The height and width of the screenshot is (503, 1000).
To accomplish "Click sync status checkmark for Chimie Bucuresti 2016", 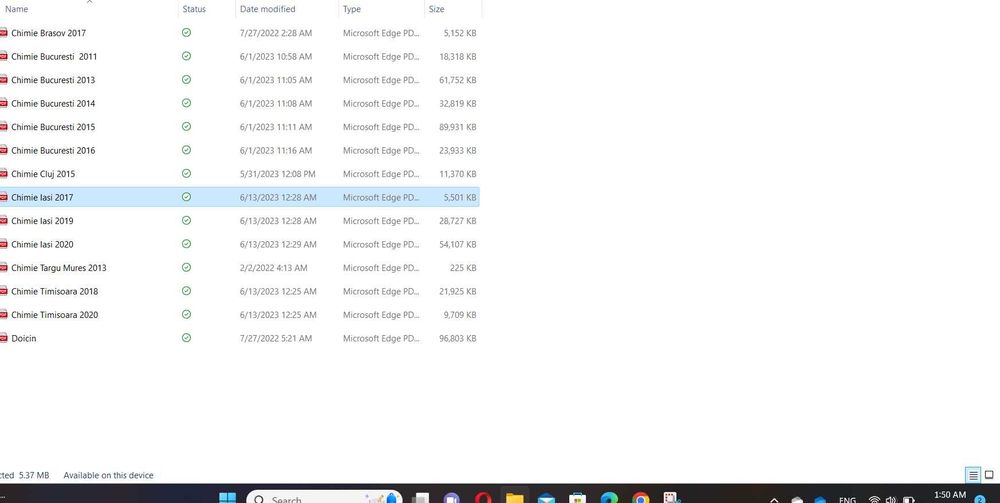I will (186, 150).
